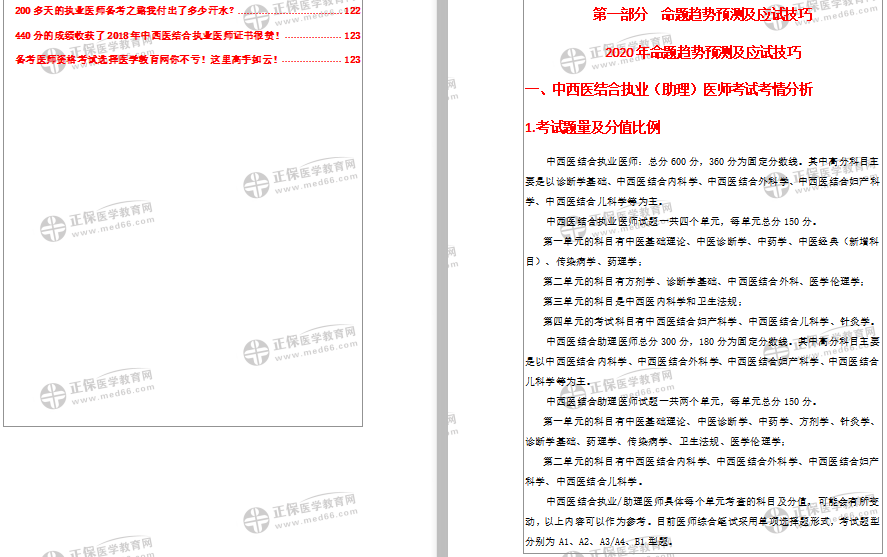The width and height of the screenshot is (887, 557).
Task: Click heading "第一部分 命题趋势预测及应试技巧"
Action: [x=702, y=15]
